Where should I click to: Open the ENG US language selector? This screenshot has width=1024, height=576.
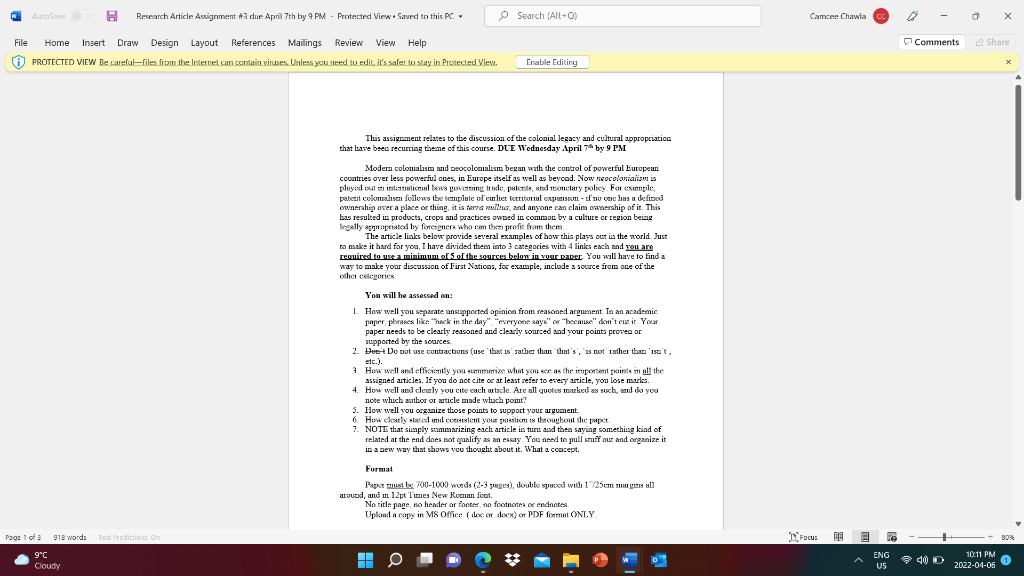[882, 560]
